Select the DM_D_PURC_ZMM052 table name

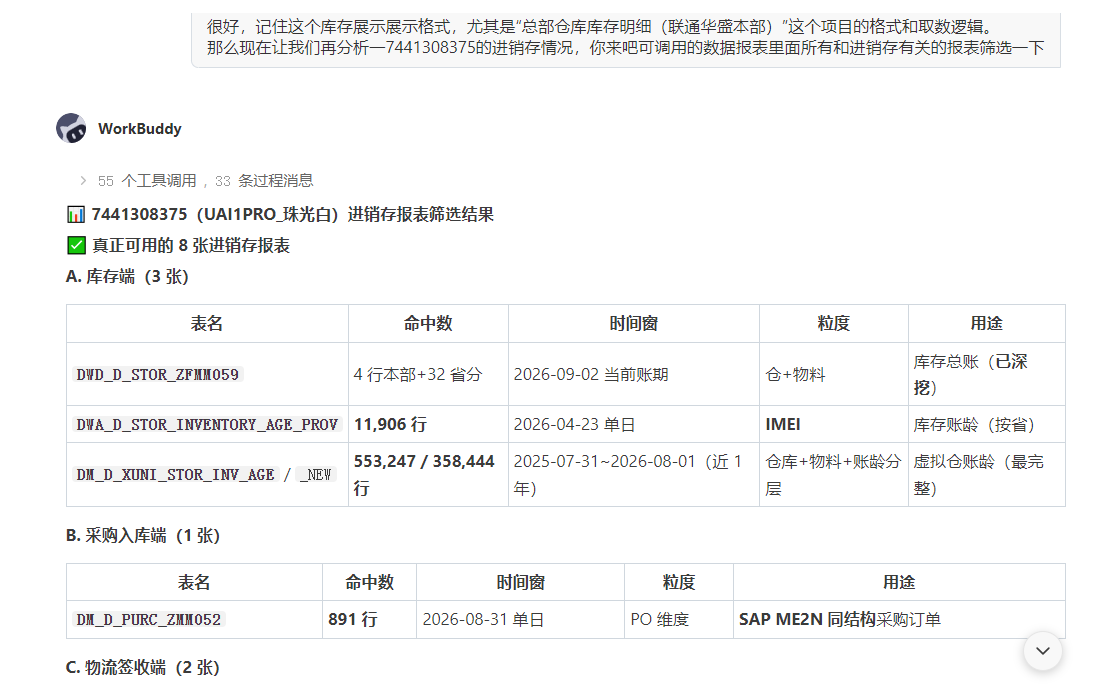149,620
